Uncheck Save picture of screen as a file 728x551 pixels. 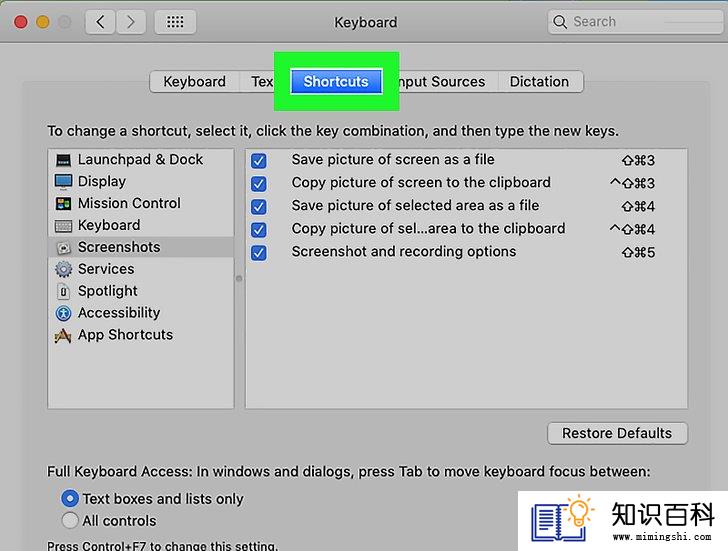click(259, 161)
